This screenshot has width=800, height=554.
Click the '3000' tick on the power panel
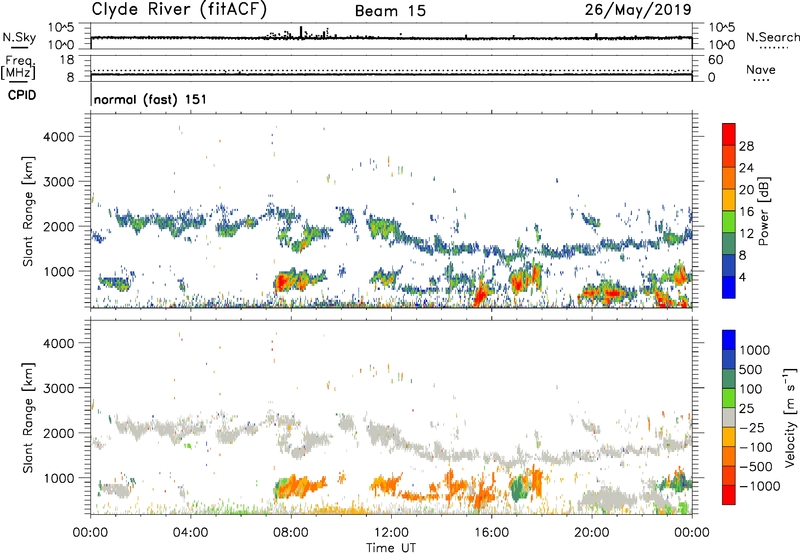59,182
